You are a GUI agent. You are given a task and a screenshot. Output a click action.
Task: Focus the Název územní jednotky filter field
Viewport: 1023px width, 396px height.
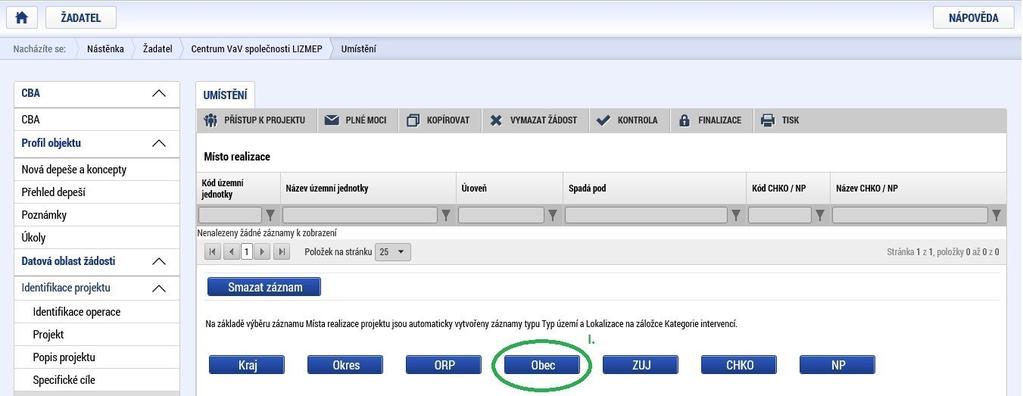359,215
